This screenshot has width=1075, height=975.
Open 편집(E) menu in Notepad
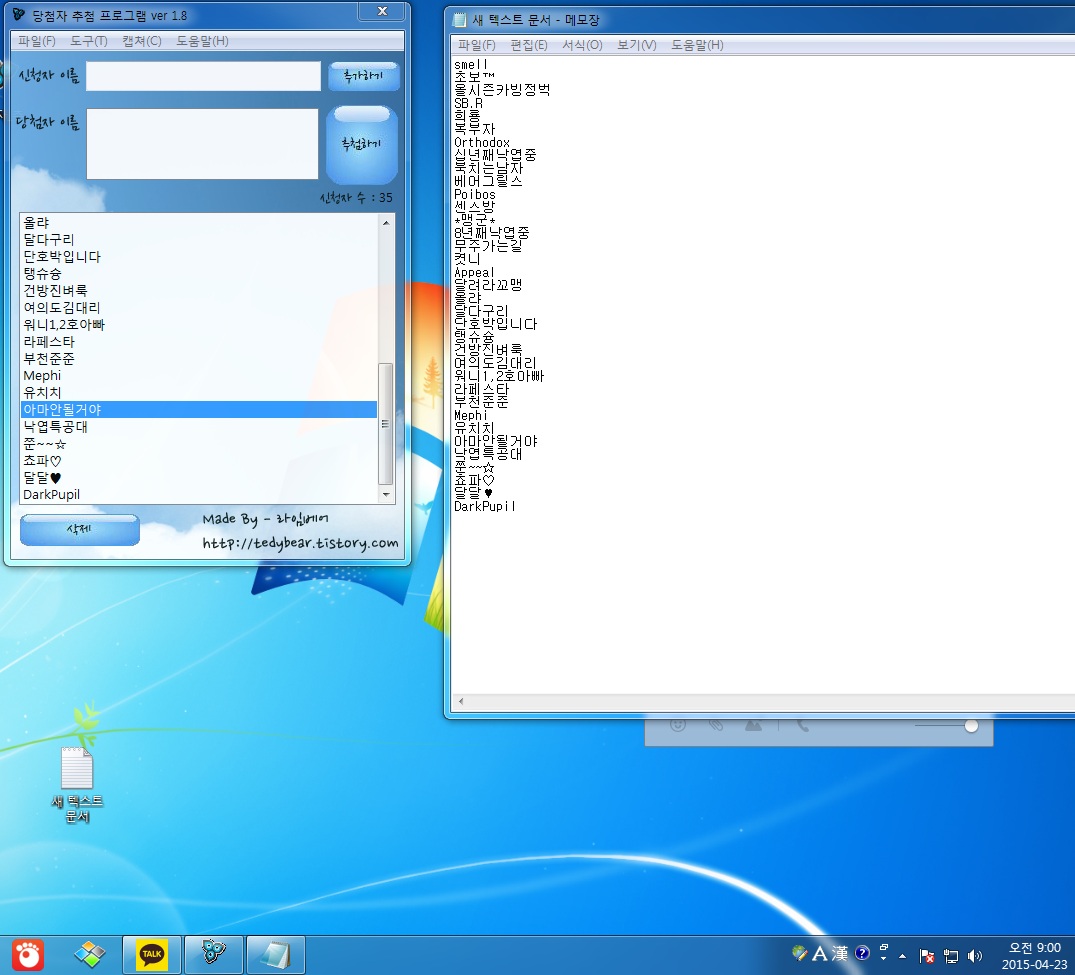tap(529, 45)
